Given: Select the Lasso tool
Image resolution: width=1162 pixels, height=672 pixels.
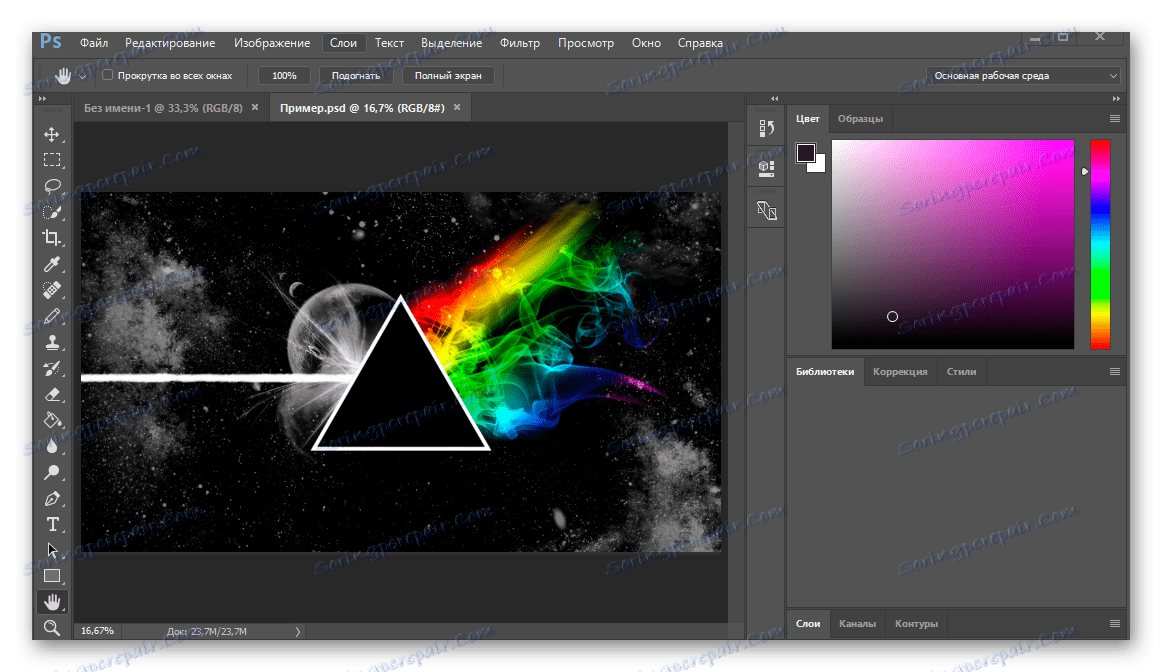Looking at the screenshot, I should pos(52,186).
